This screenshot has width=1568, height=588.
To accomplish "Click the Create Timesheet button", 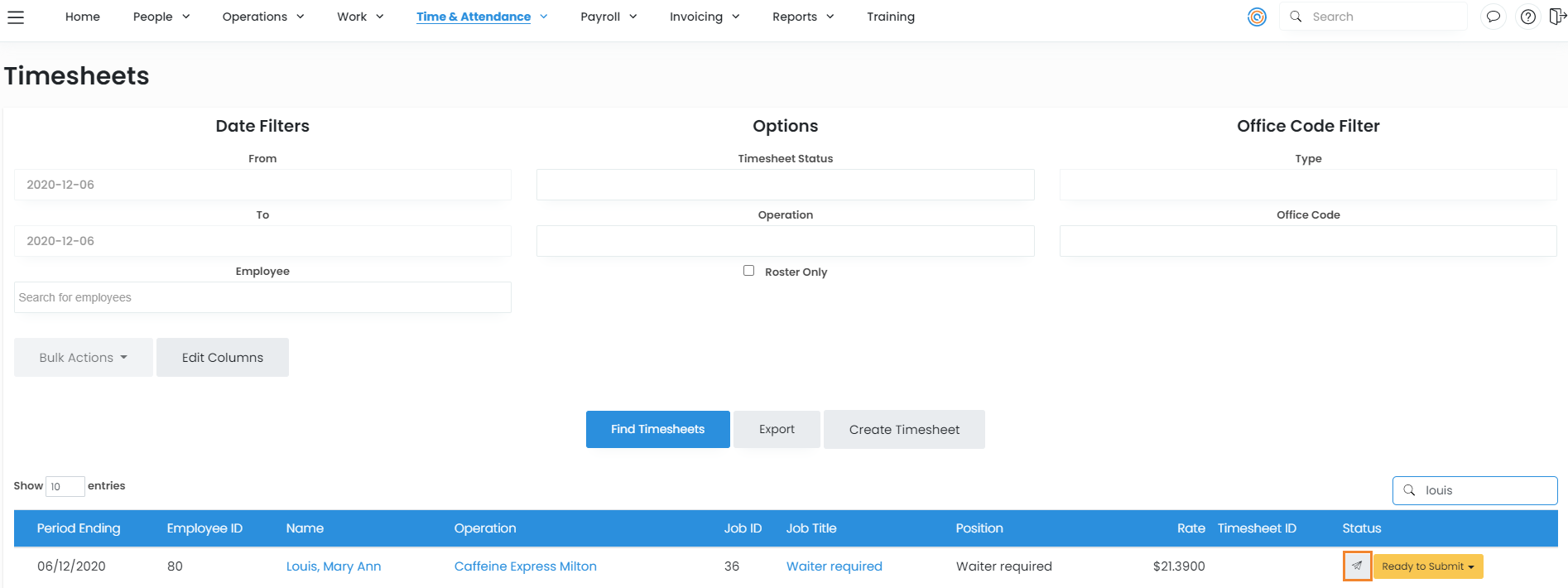I will [904, 429].
